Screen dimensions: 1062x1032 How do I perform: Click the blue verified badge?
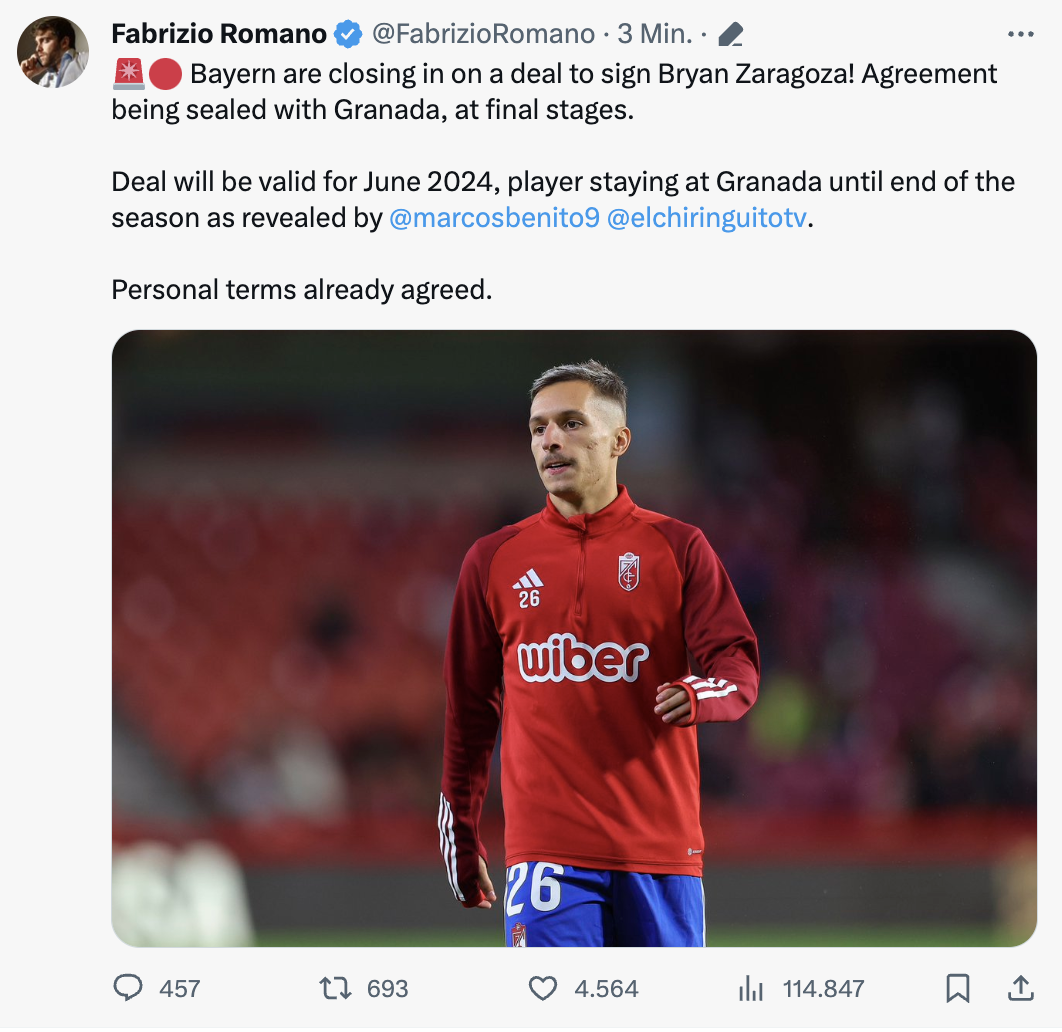(x=348, y=34)
